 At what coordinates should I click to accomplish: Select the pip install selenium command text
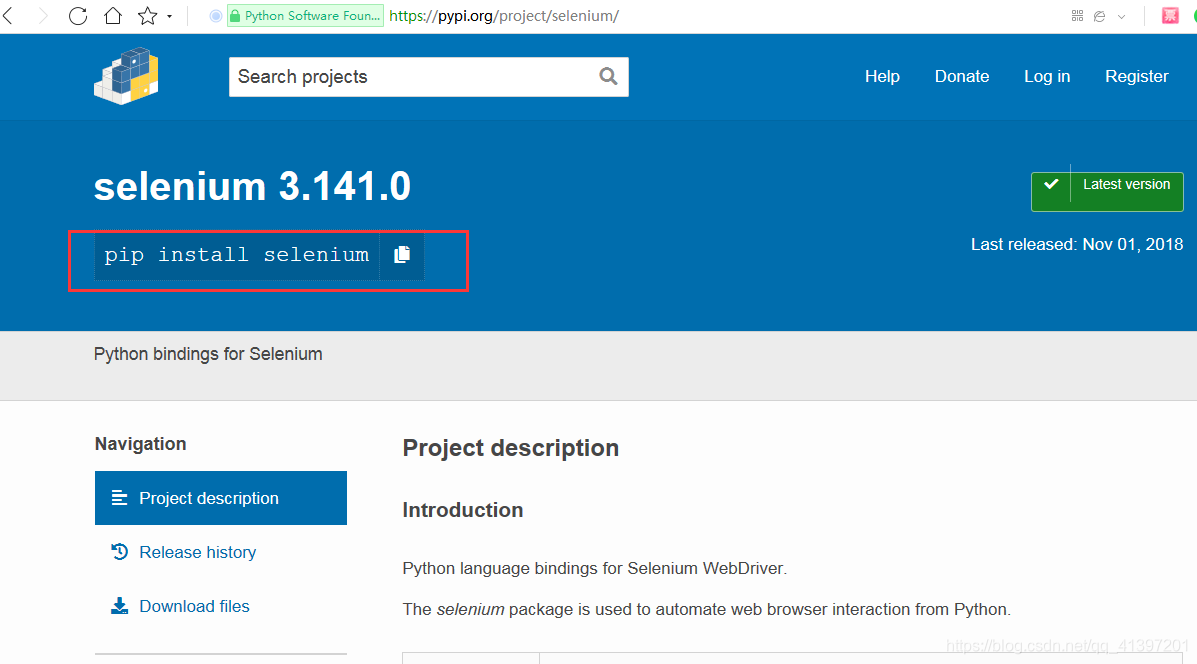coord(237,255)
